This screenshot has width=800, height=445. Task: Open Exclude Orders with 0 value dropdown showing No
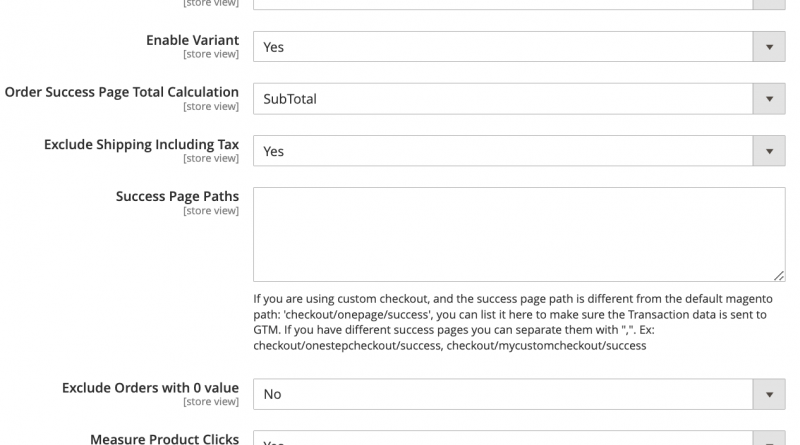coord(502,394)
